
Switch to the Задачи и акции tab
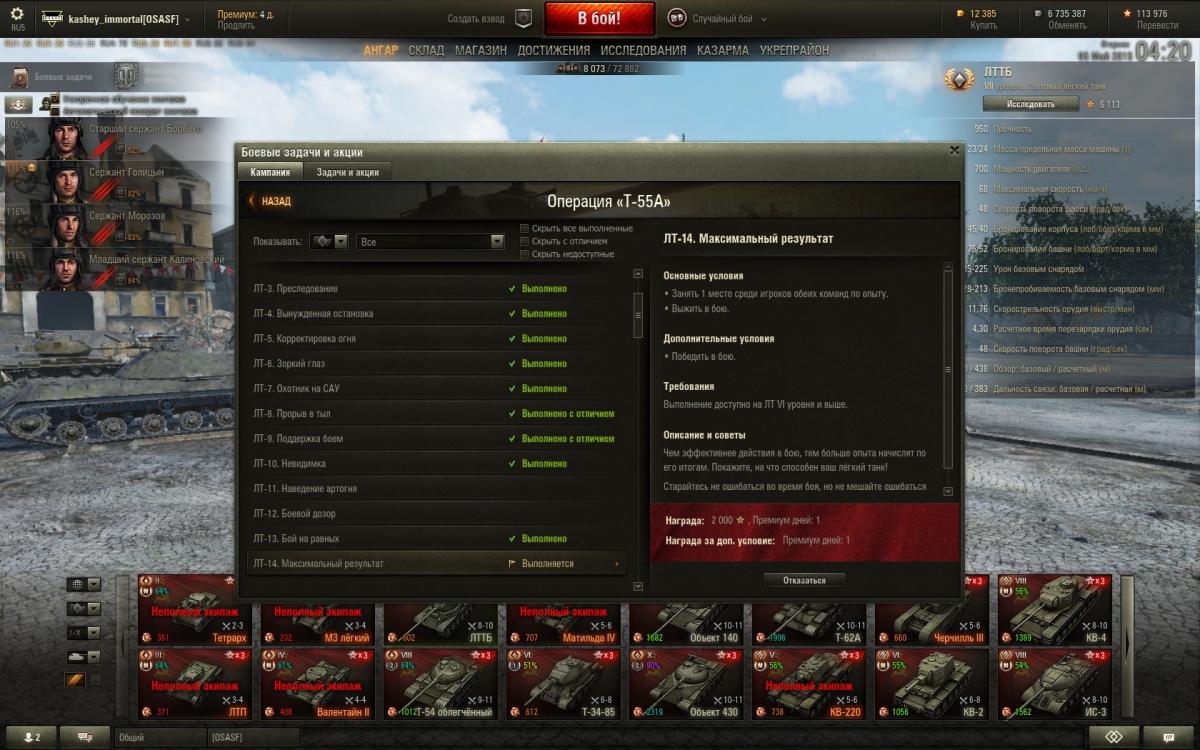(347, 172)
